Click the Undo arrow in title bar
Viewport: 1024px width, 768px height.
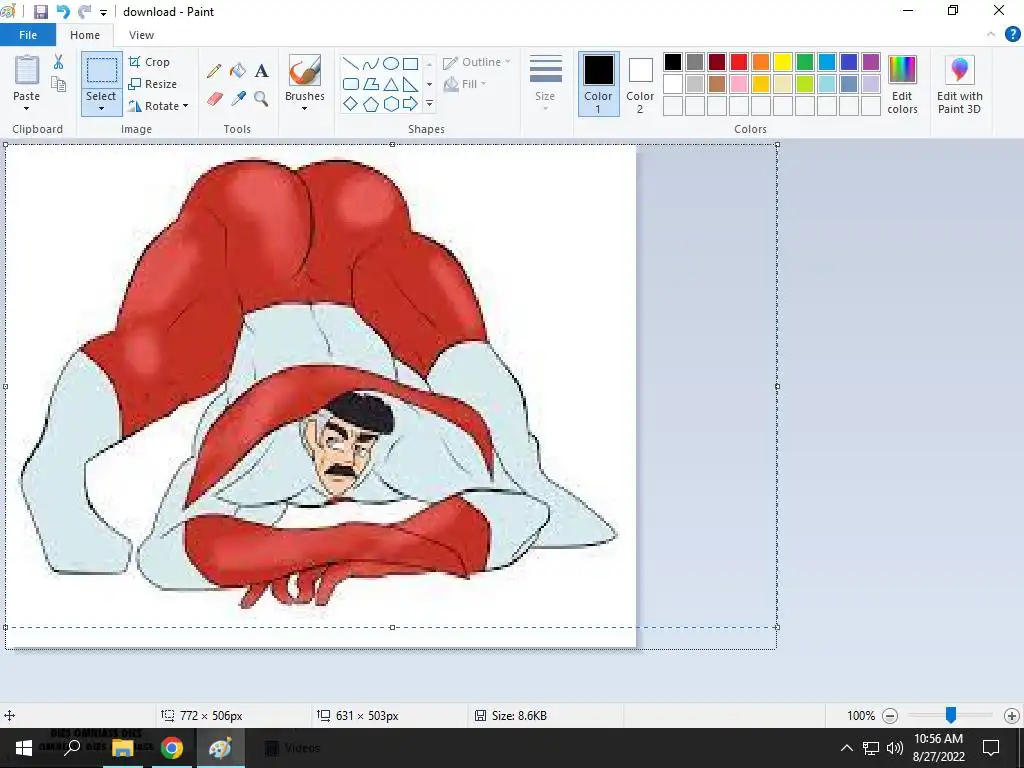[63, 12]
